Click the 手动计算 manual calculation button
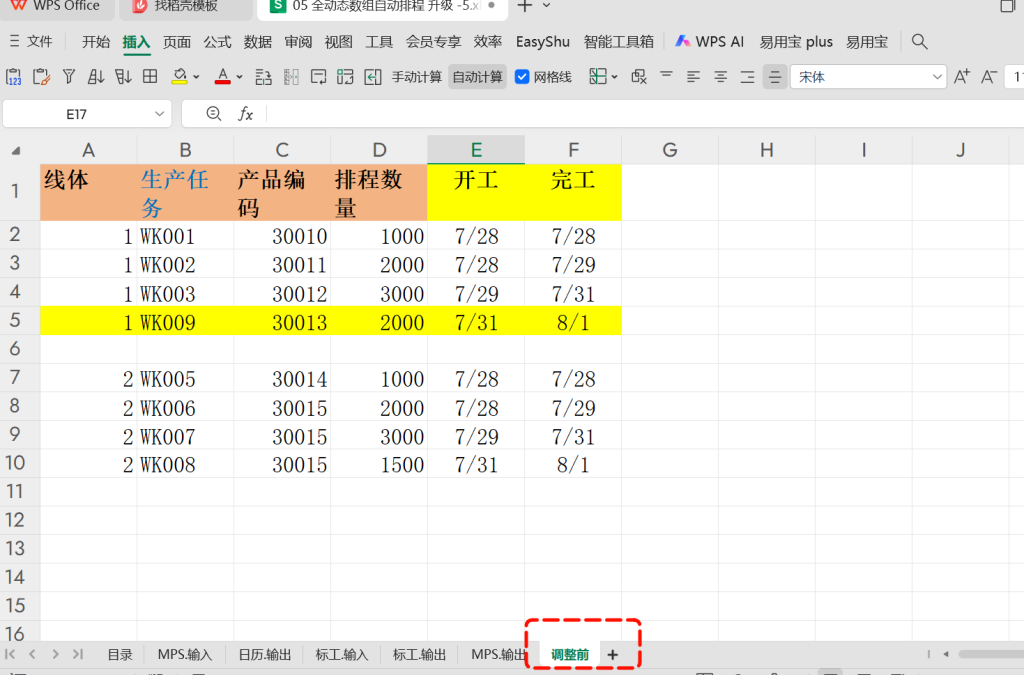Viewport: 1024px width, 675px height. [417, 77]
